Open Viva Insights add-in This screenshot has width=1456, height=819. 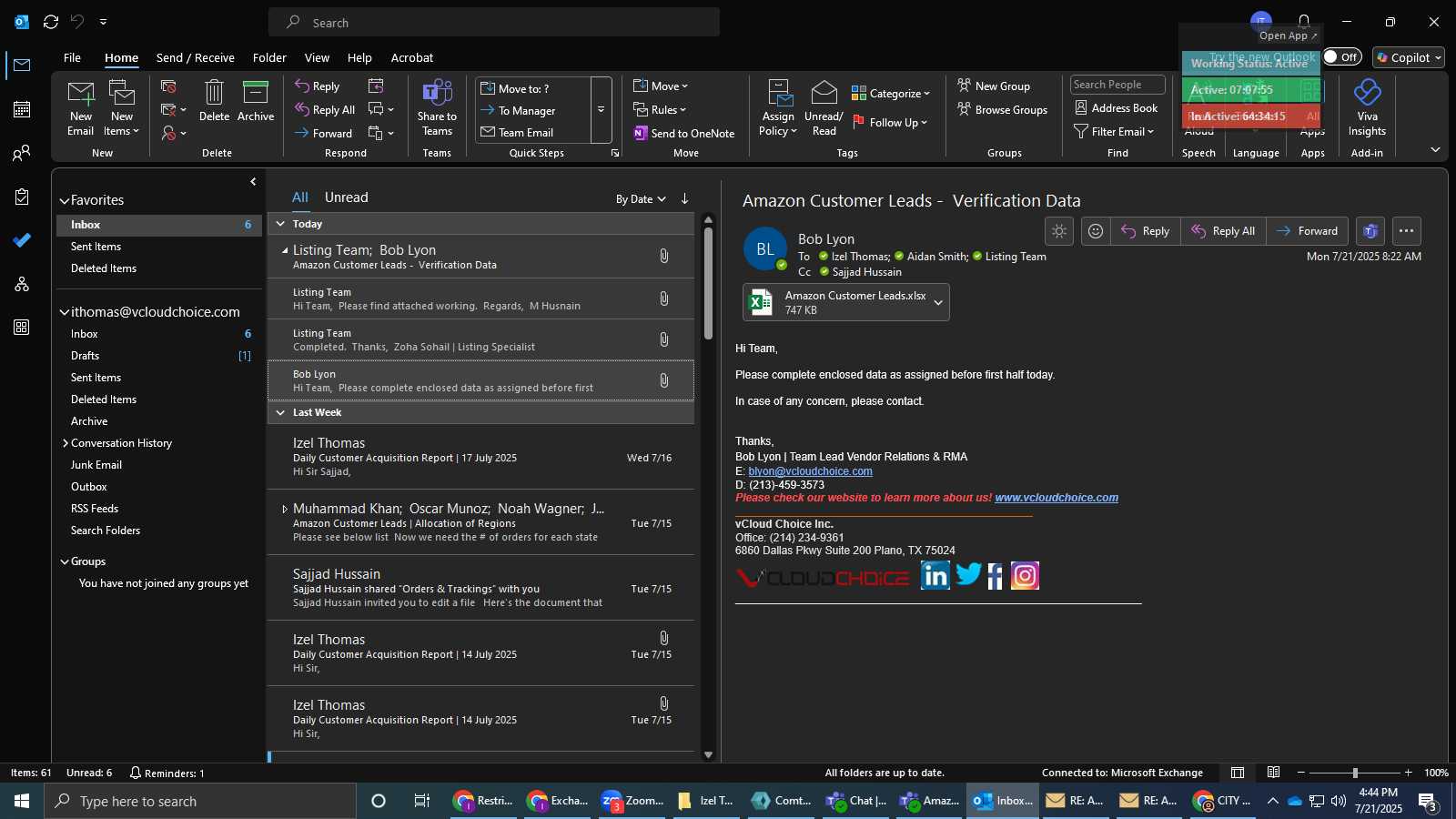(1367, 108)
